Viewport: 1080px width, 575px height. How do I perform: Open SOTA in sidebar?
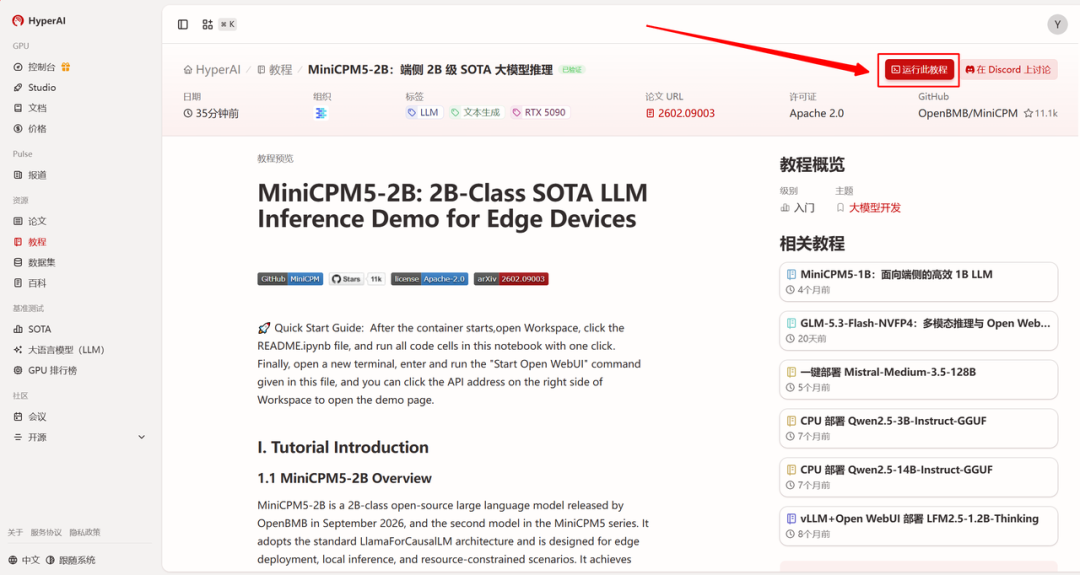click(33, 329)
